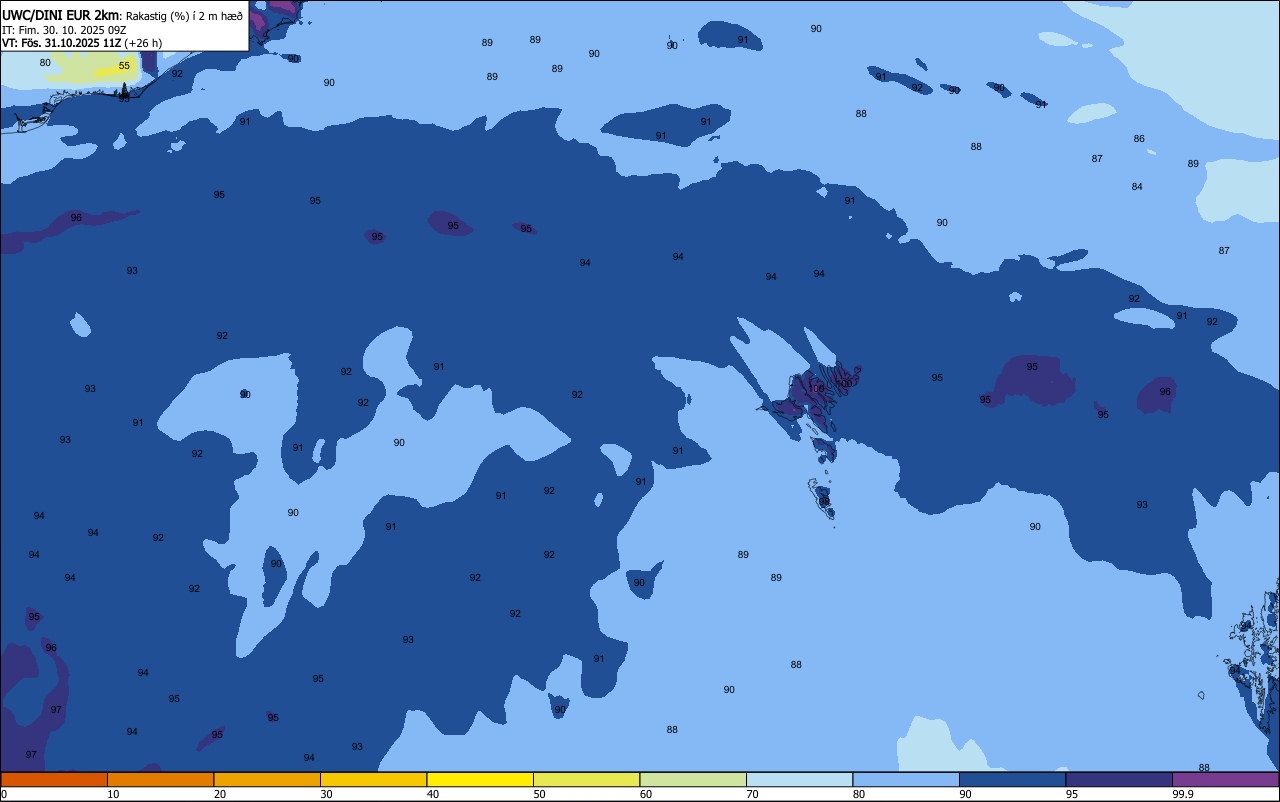This screenshot has height=802, width=1280.
Task: Click the "30" legend tick label
Action: coord(326,794)
